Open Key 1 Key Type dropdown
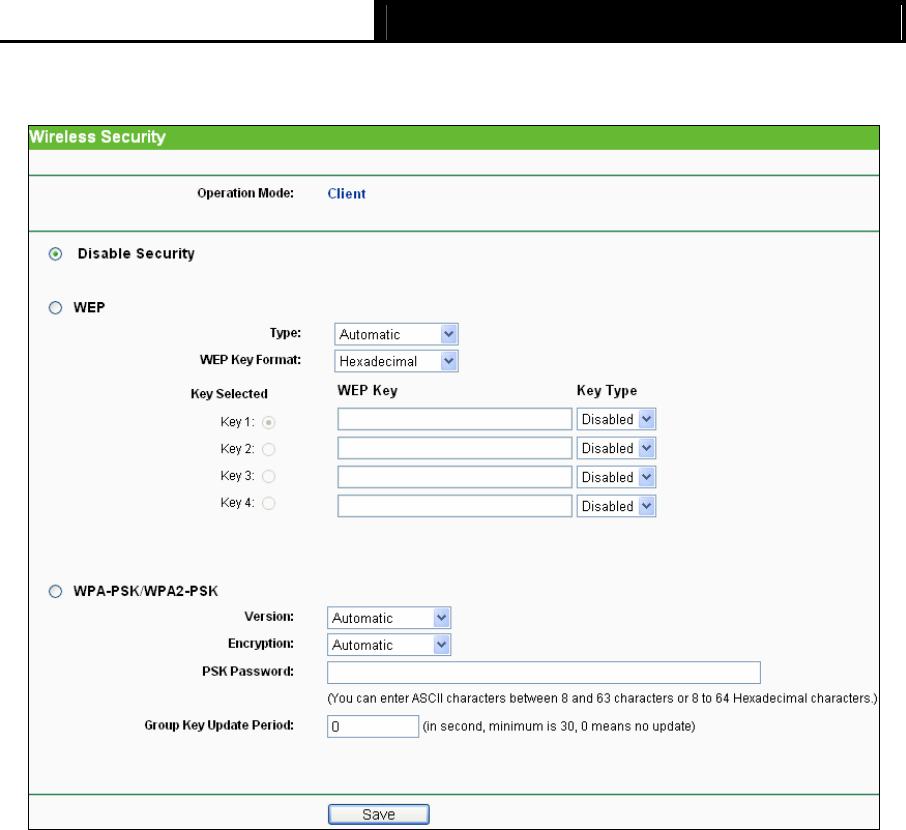 [x=617, y=419]
